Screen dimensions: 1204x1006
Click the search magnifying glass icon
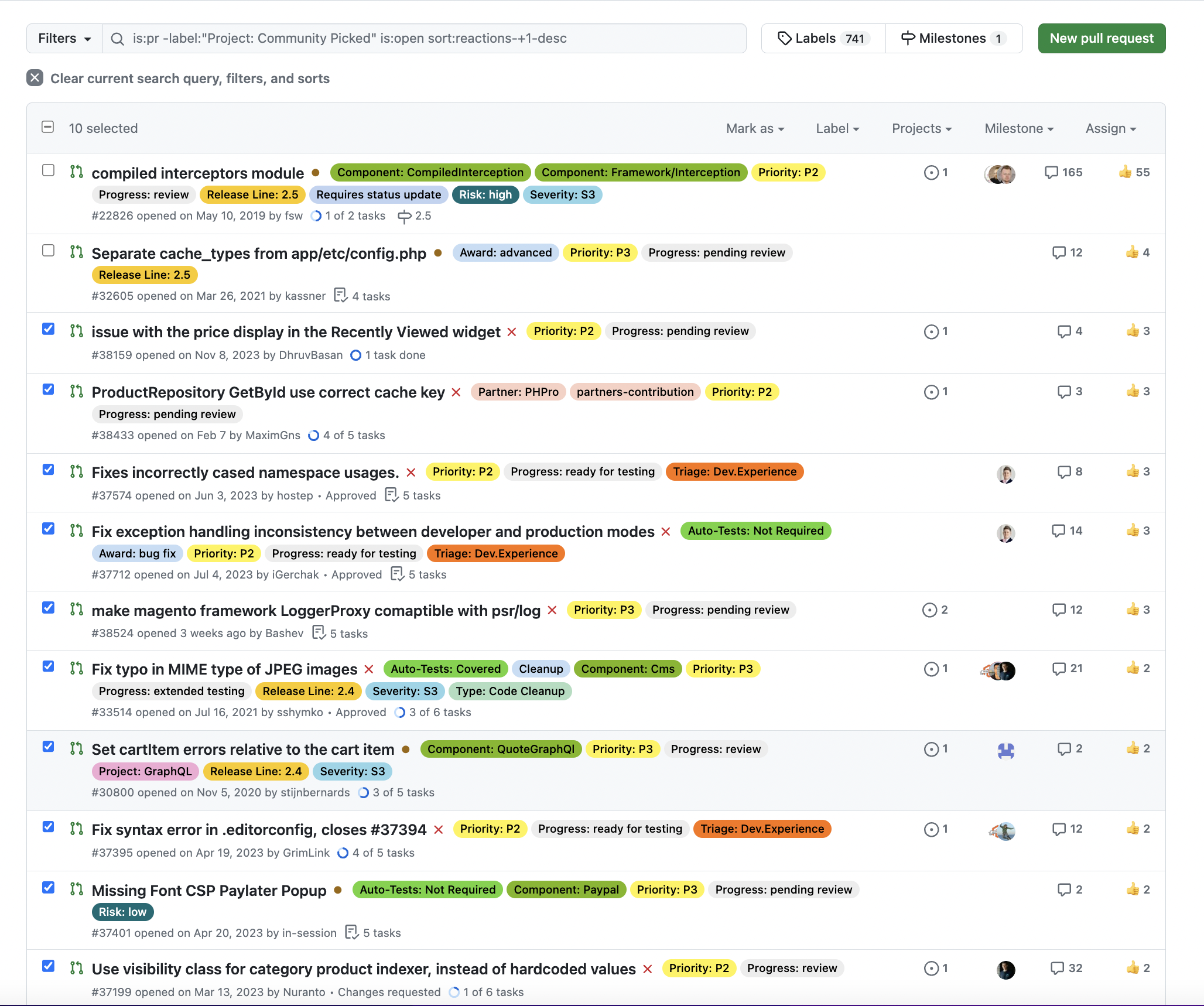[x=118, y=38]
